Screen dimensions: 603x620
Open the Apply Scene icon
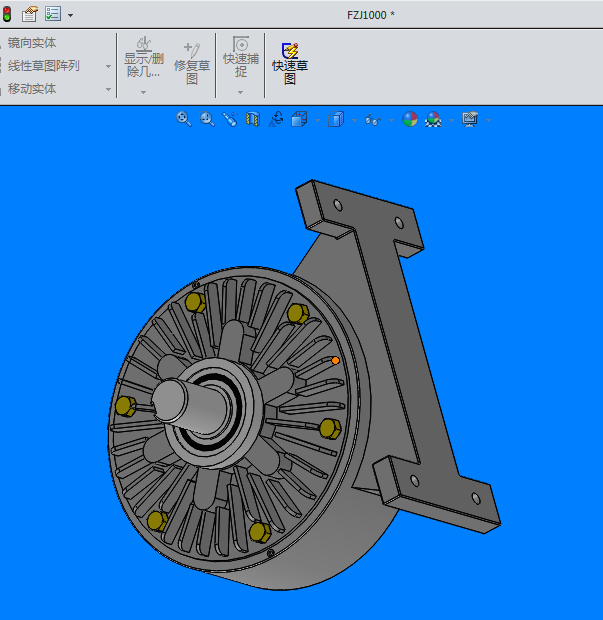(x=433, y=120)
